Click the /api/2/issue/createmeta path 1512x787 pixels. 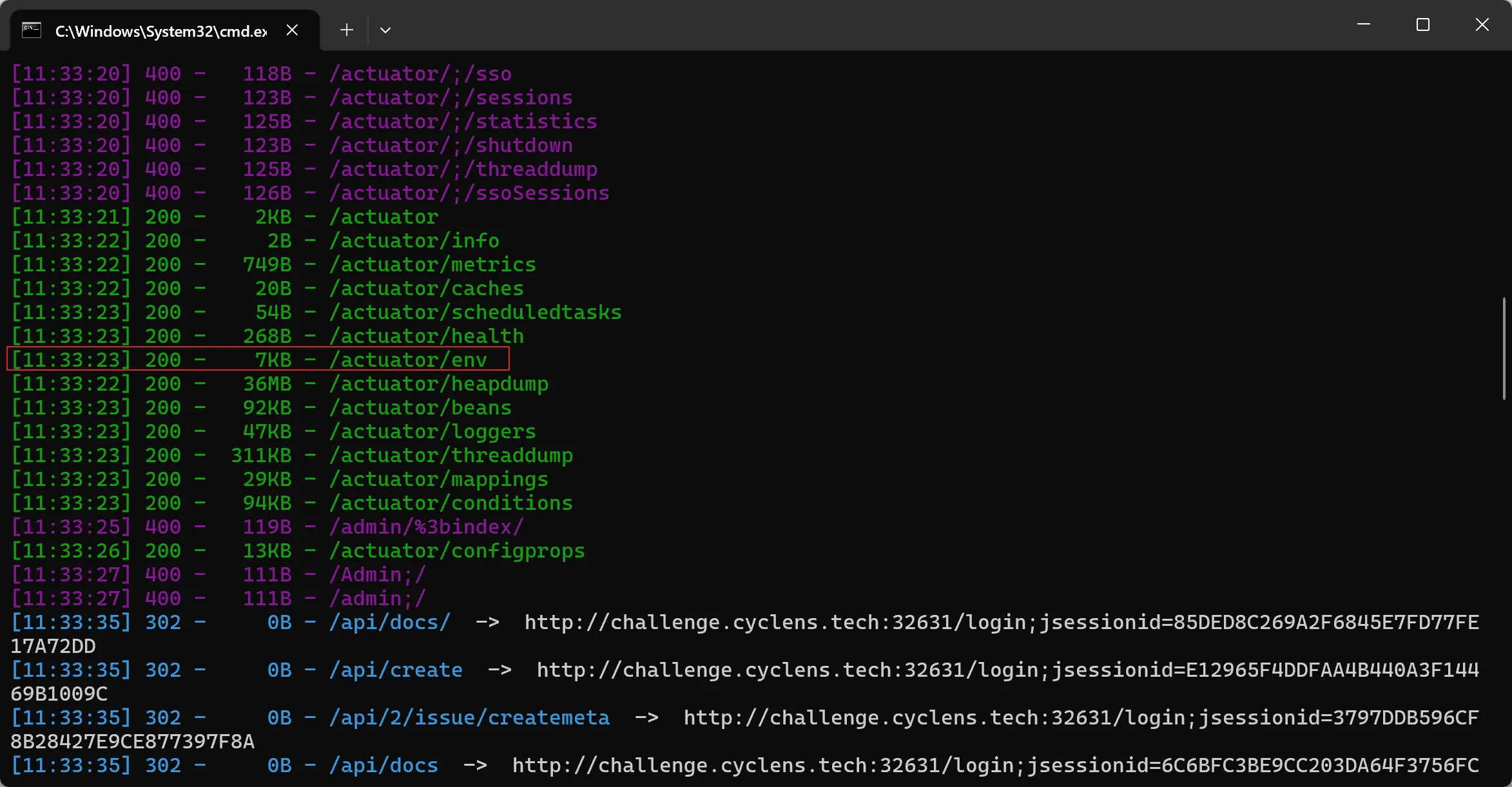click(x=469, y=717)
